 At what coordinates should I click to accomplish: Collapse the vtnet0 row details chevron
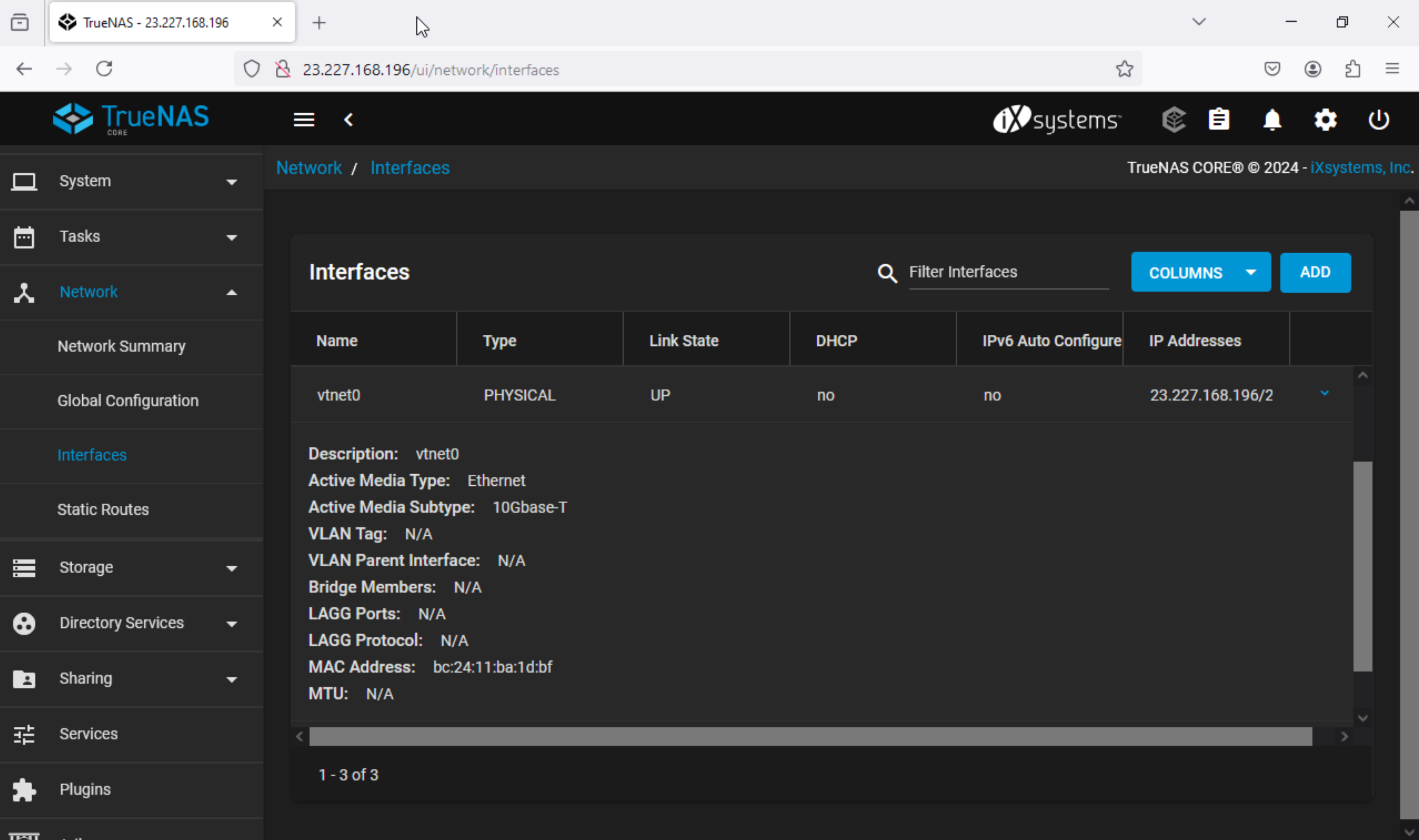pyautogui.click(x=1324, y=393)
